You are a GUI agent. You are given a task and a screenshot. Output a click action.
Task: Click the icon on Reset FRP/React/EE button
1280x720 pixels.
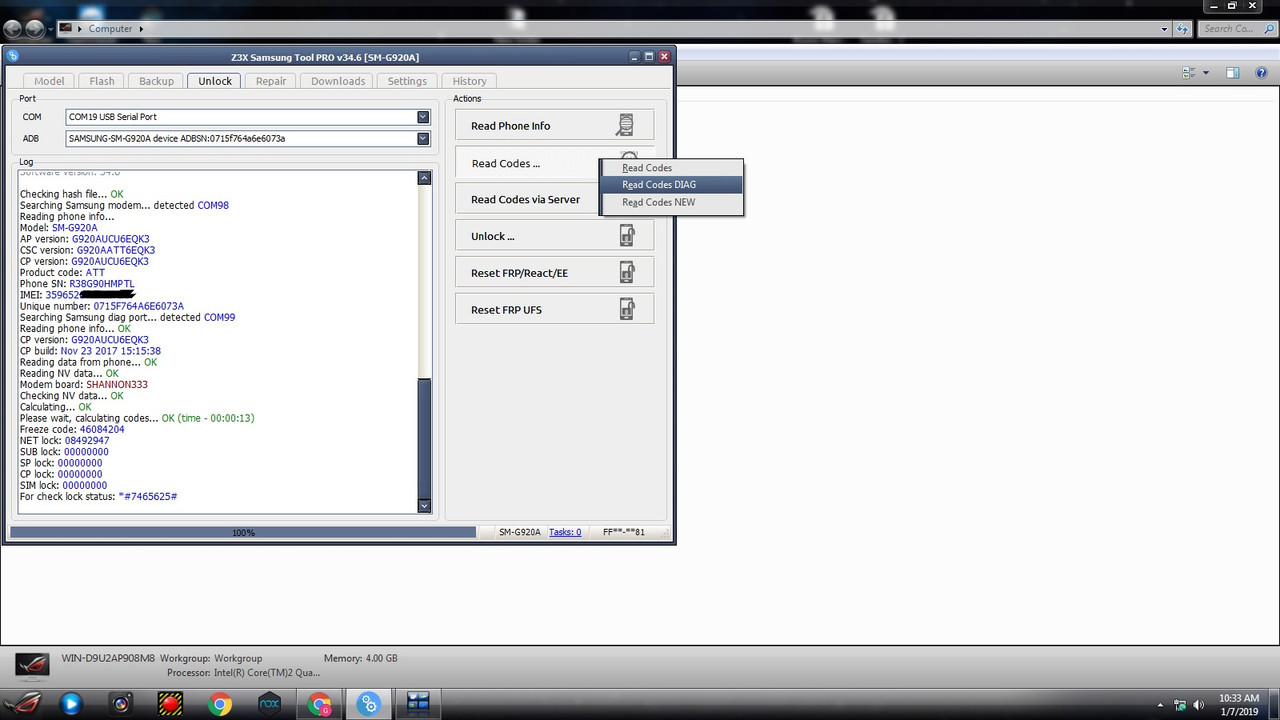point(627,273)
